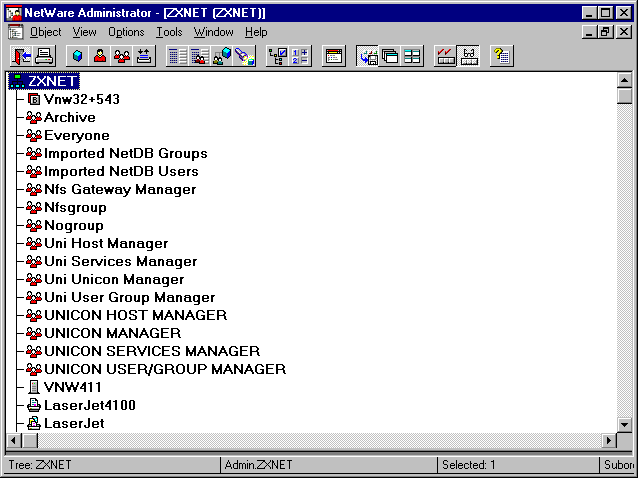Screen dimensions: 638x478
Task: Click the plain details list toolbar icon
Action: [177, 56]
